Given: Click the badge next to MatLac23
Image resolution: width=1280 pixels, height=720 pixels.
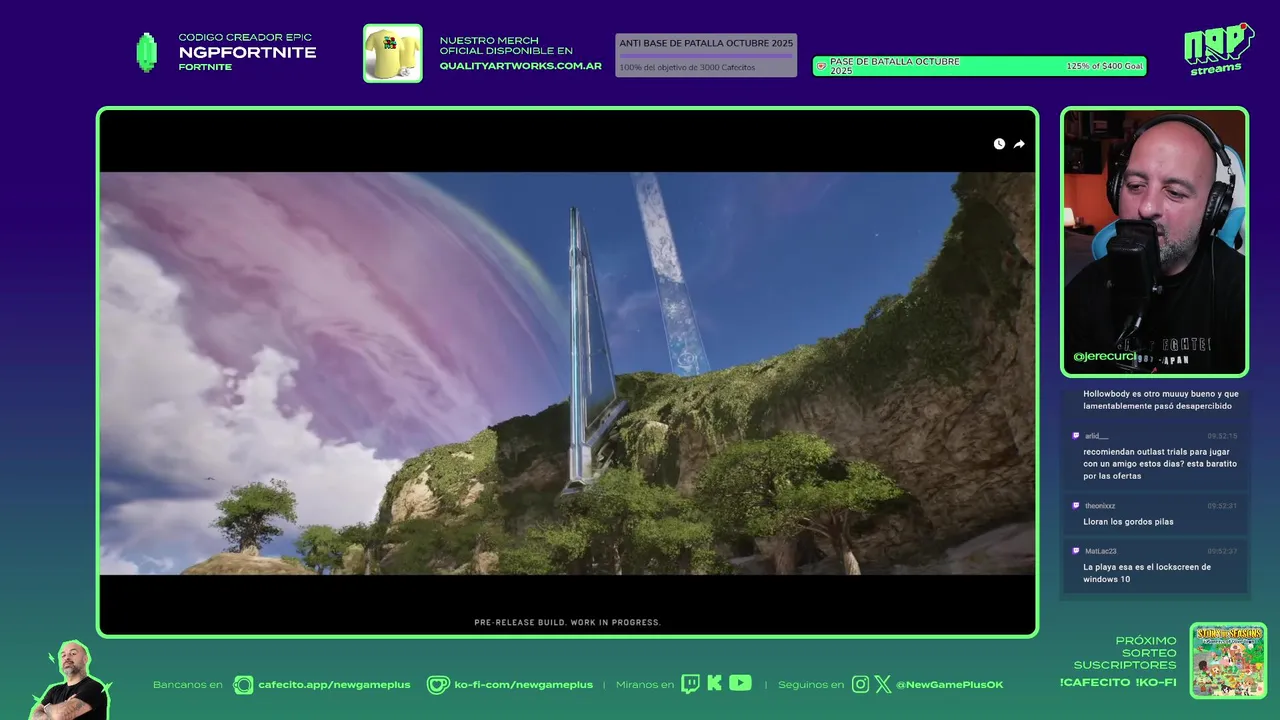Looking at the screenshot, I should click(x=1076, y=551).
